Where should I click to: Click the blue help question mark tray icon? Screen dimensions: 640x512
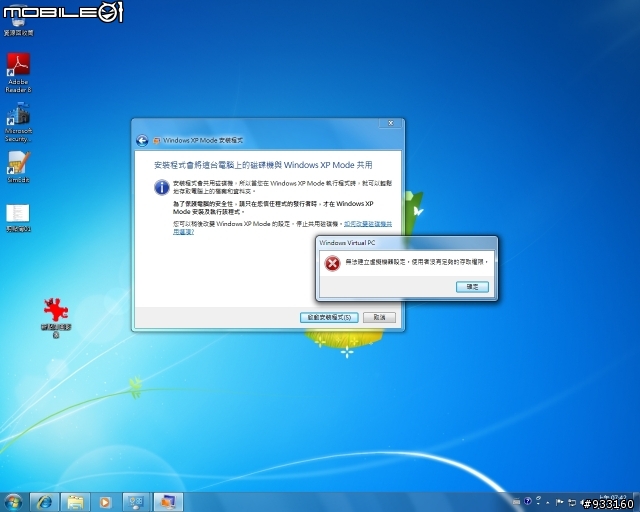pyautogui.click(x=528, y=501)
